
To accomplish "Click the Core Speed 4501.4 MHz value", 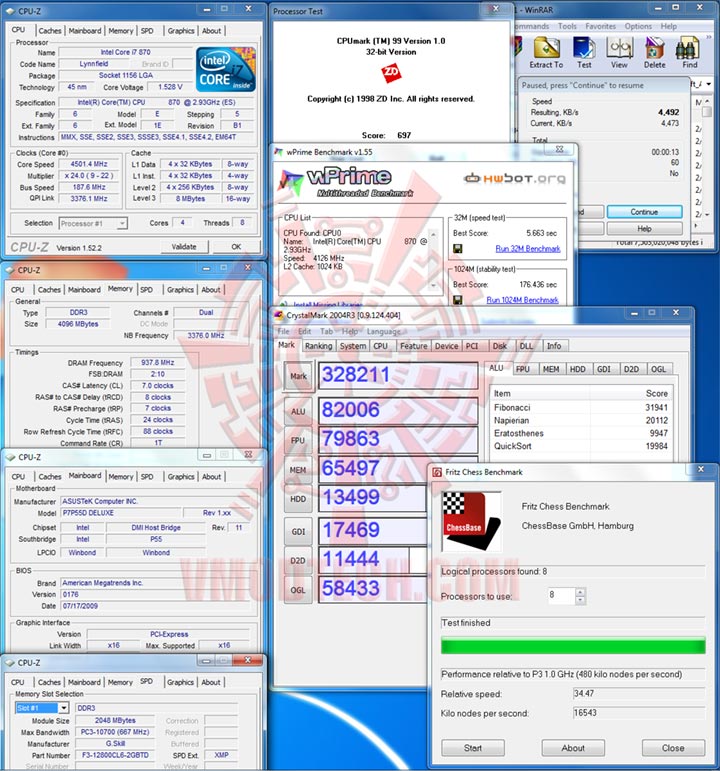I will coord(90,164).
